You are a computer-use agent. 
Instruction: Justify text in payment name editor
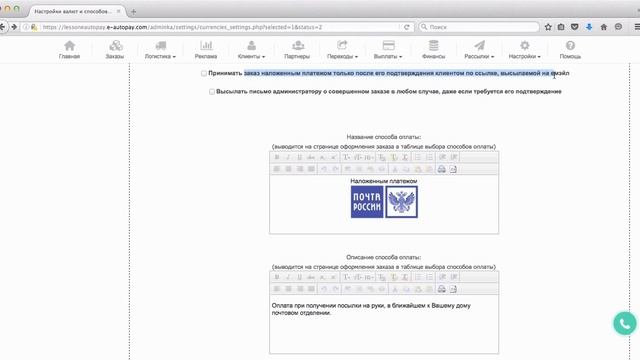pyautogui.click(x=311, y=169)
